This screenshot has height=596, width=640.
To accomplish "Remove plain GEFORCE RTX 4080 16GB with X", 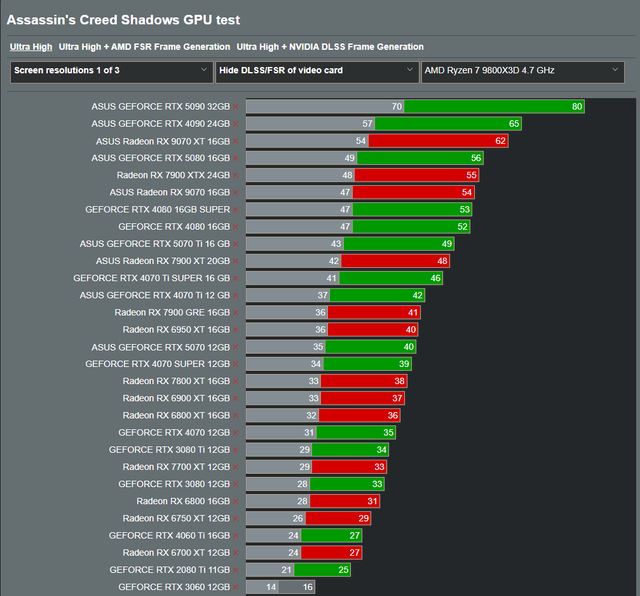I will pyautogui.click(x=236, y=227).
